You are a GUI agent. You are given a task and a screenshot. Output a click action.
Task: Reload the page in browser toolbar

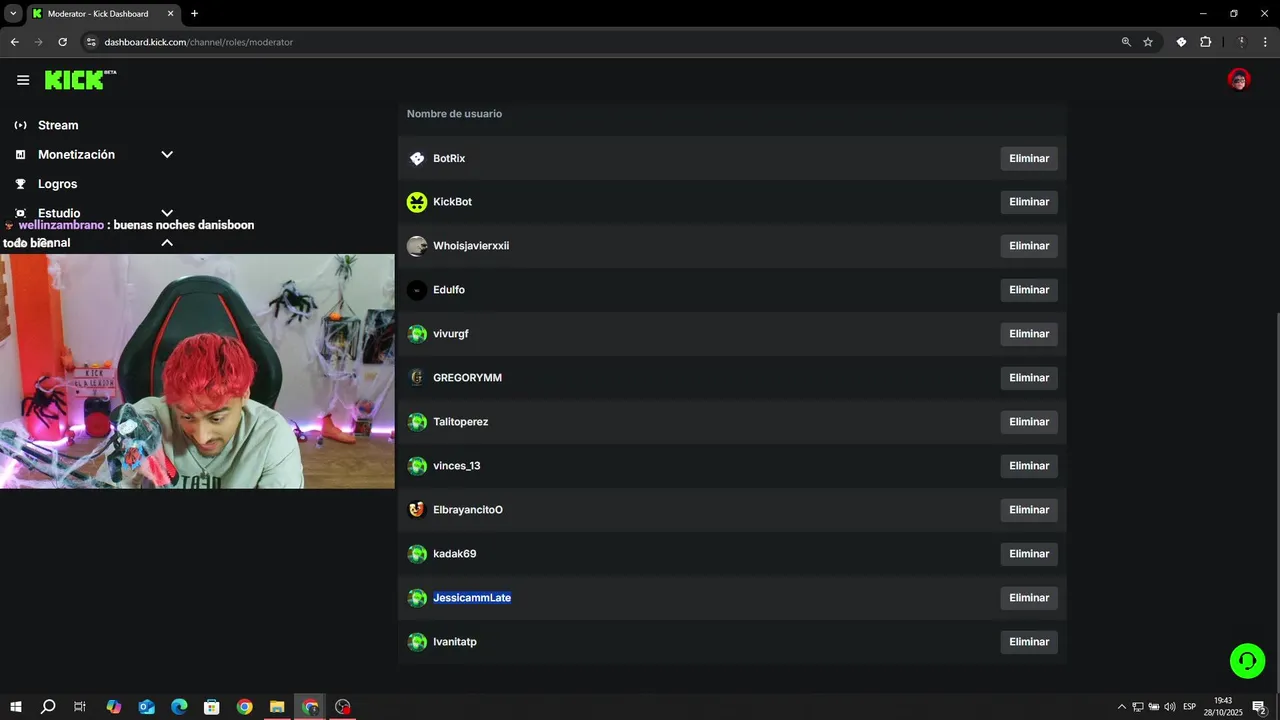click(x=62, y=42)
